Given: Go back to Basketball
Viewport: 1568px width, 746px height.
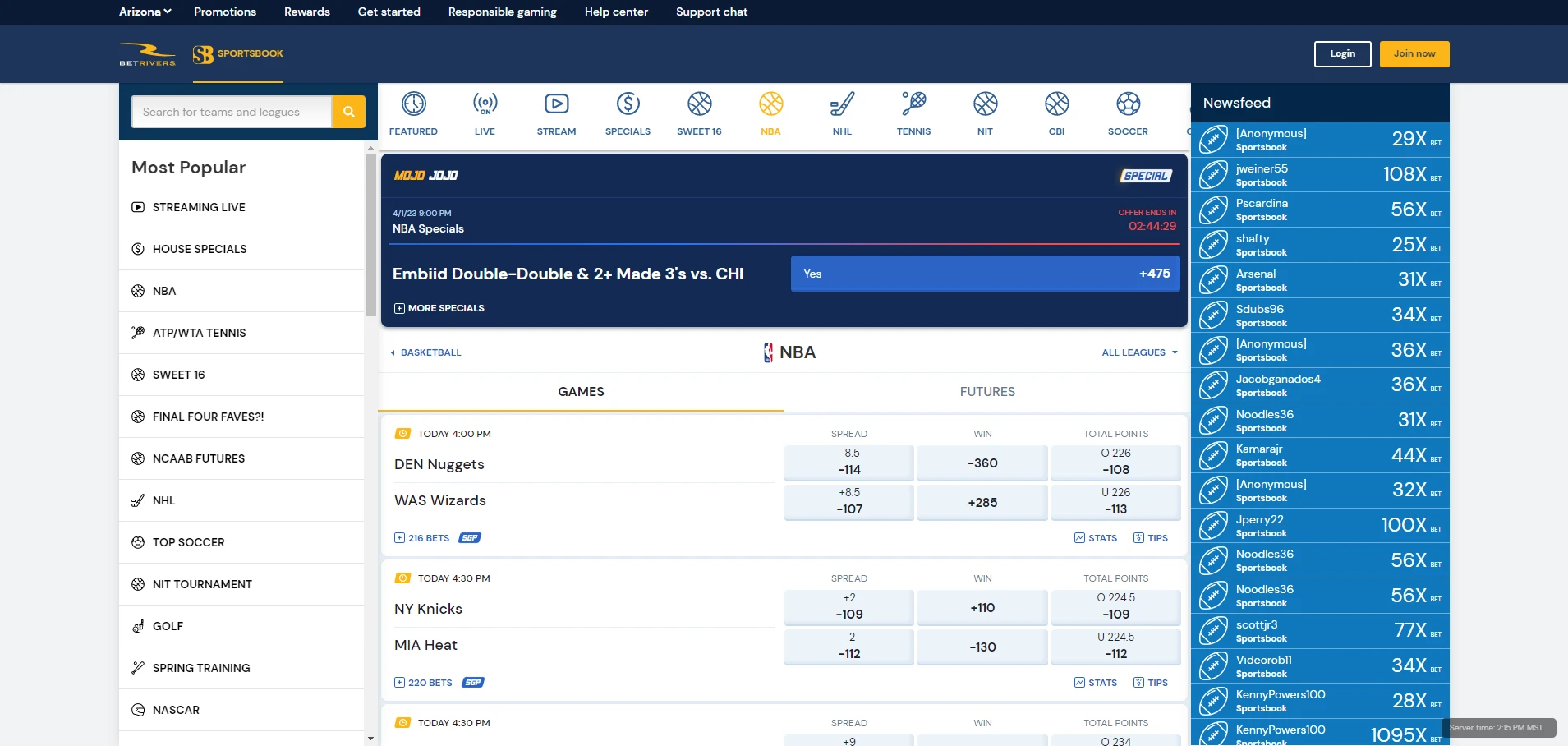Looking at the screenshot, I should point(425,352).
